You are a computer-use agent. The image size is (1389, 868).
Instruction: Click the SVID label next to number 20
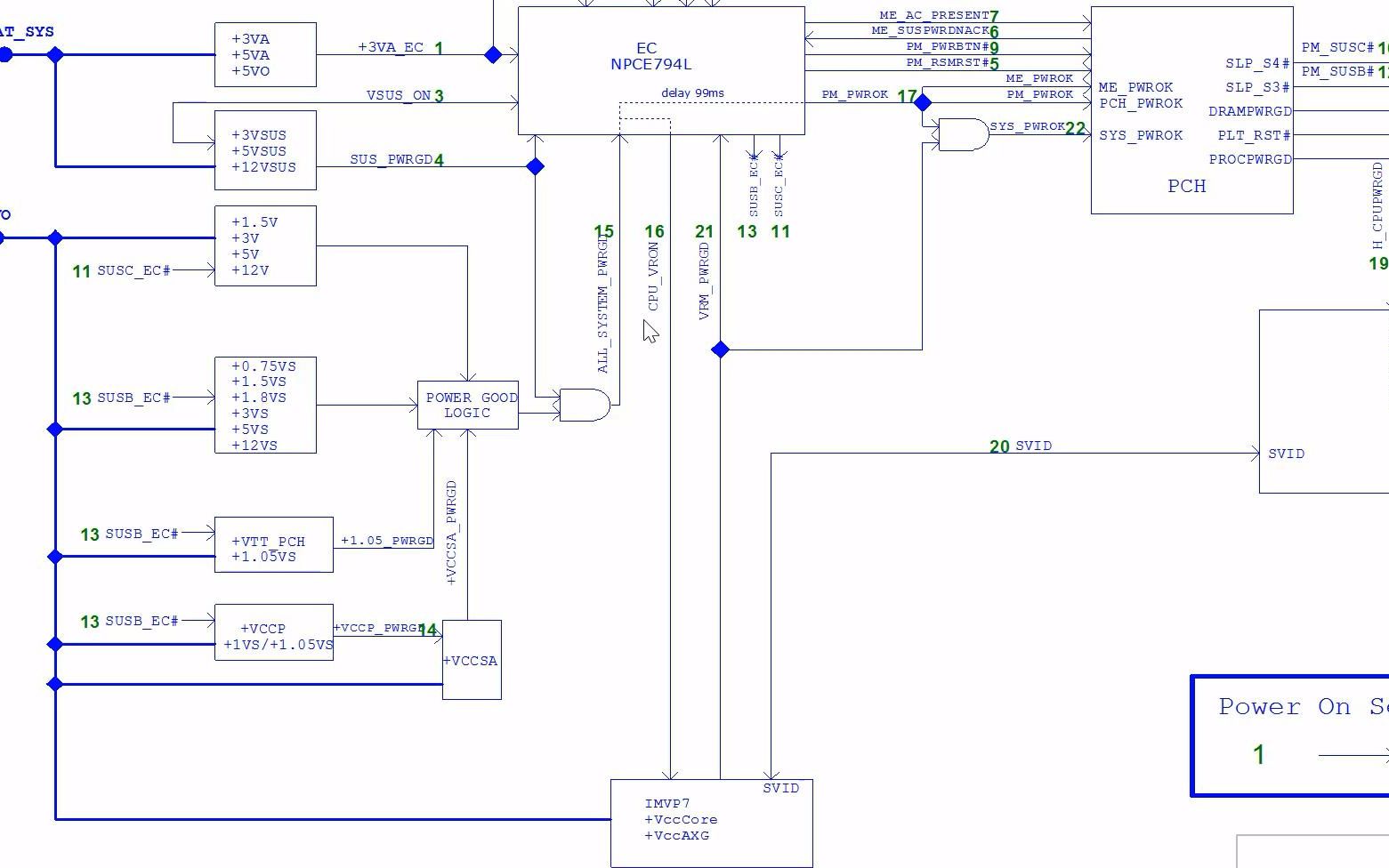point(1033,446)
